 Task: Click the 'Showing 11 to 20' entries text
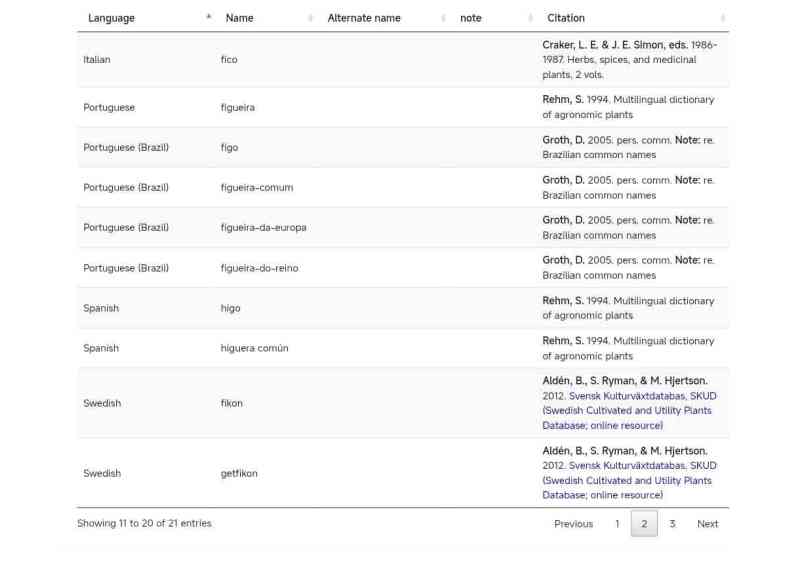click(x=144, y=523)
